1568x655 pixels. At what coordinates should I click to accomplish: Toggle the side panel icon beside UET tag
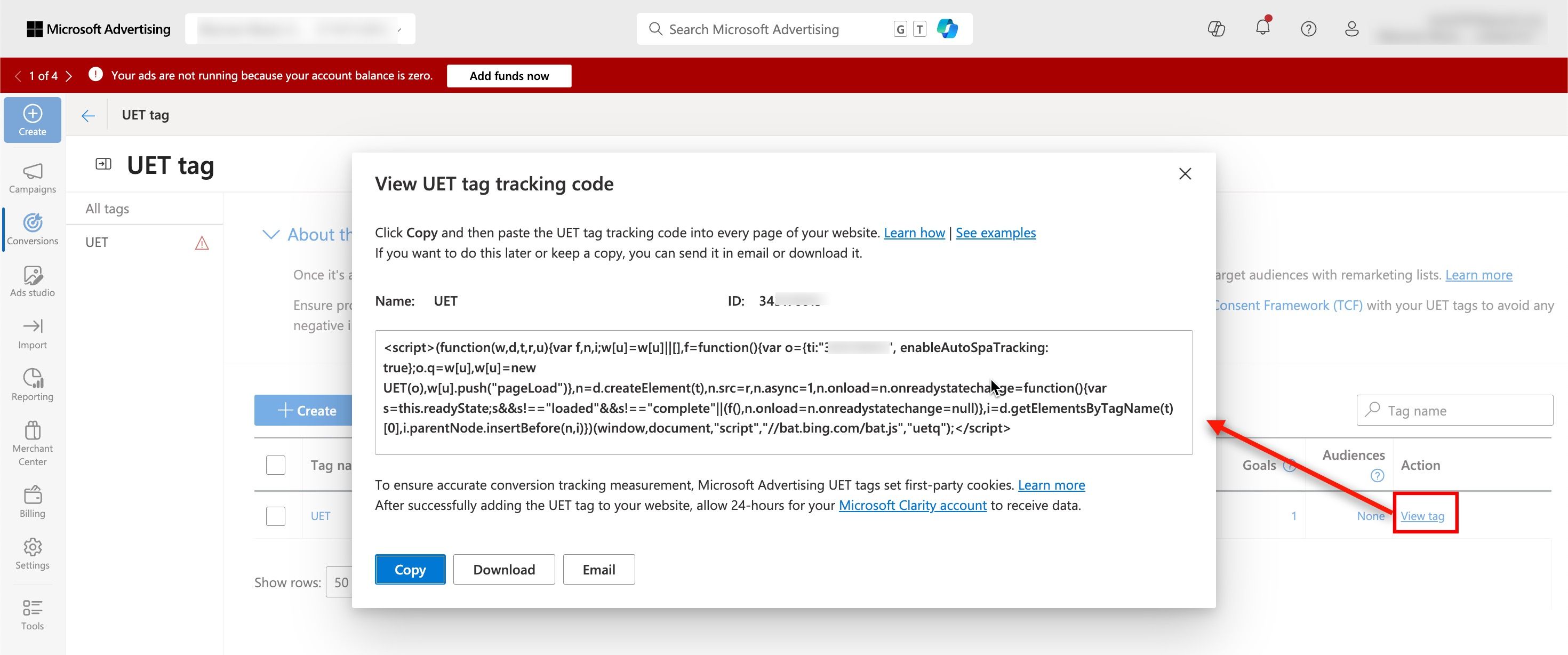click(103, 164)
